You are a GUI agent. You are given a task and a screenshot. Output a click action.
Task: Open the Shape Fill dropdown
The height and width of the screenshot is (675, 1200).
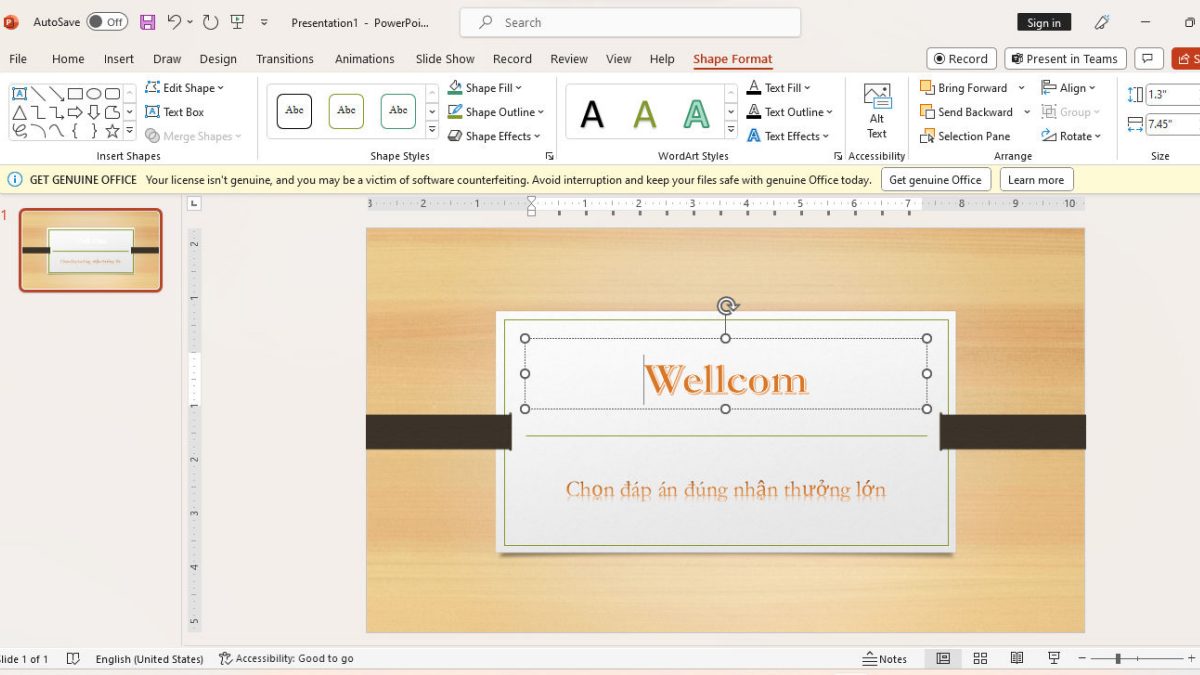[x=487, y=87]
